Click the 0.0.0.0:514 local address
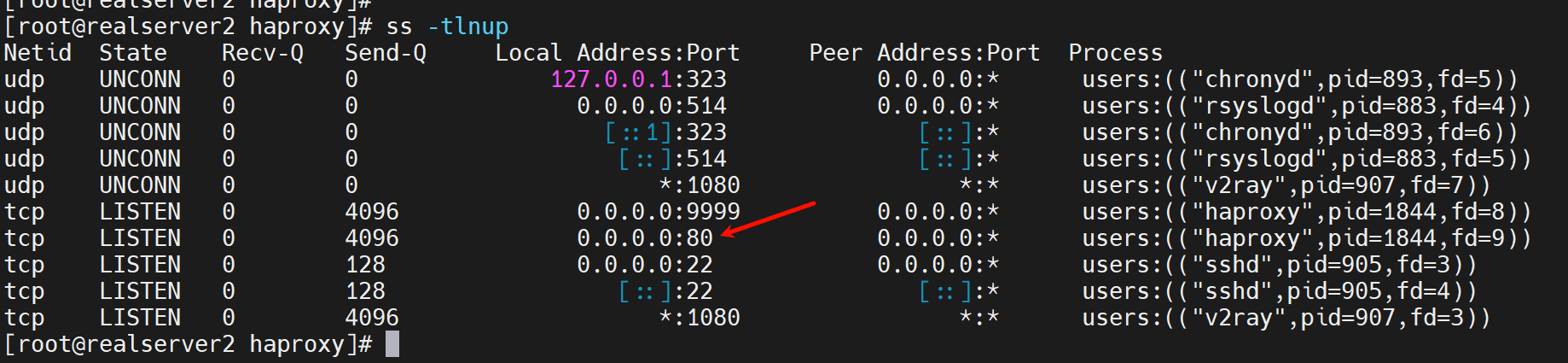 coord(651,106)
